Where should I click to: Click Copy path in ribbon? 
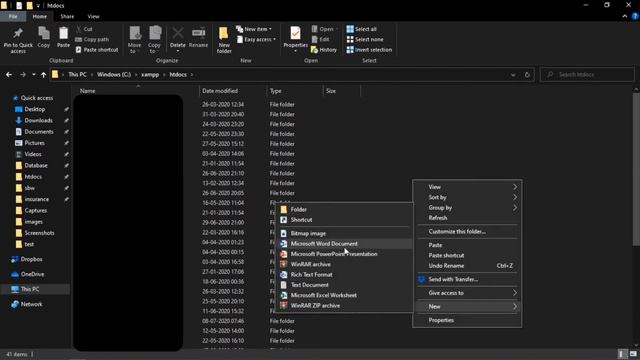click(92, 39)
